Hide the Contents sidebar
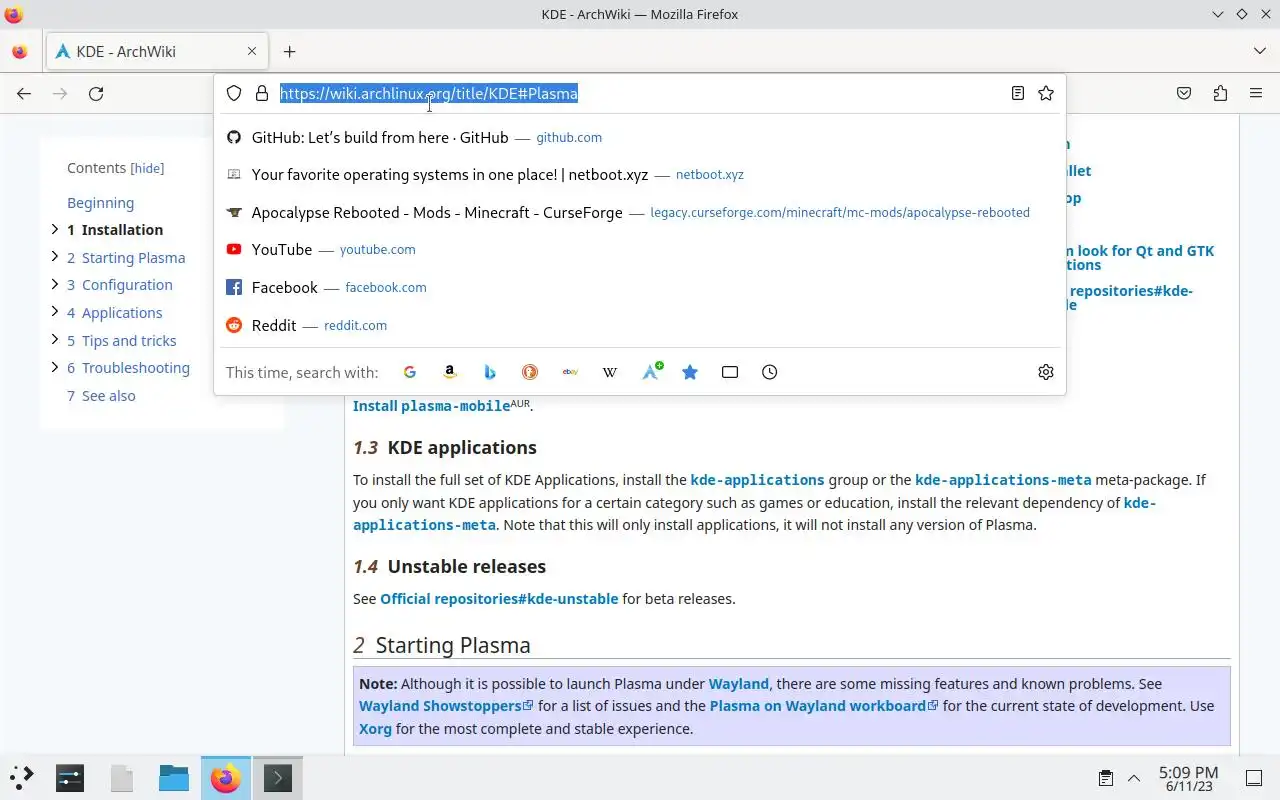This screenshot has width=1280, height=800. point(147,169)
